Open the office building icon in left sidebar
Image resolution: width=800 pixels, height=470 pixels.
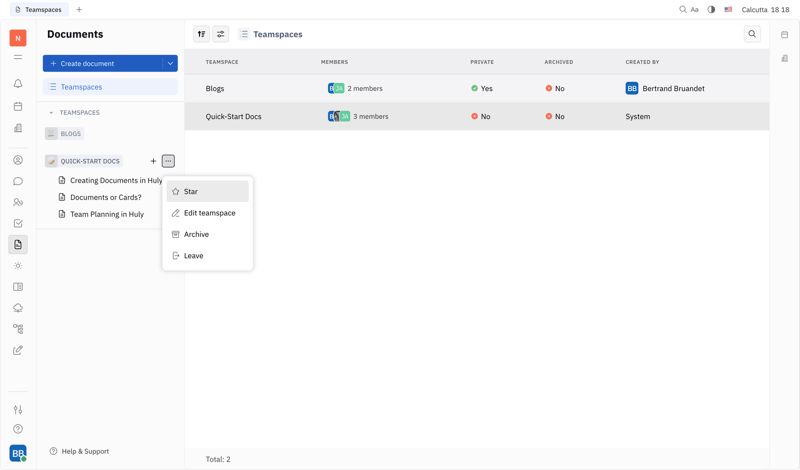point(18,128)
